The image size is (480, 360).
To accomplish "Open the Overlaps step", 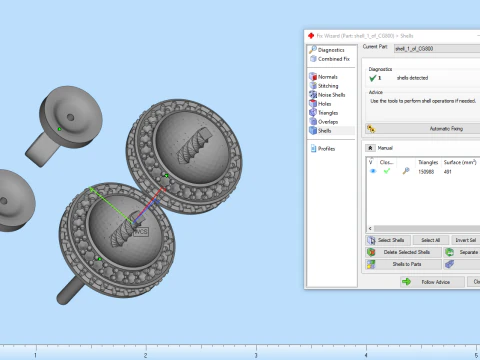I will point(328,122).
